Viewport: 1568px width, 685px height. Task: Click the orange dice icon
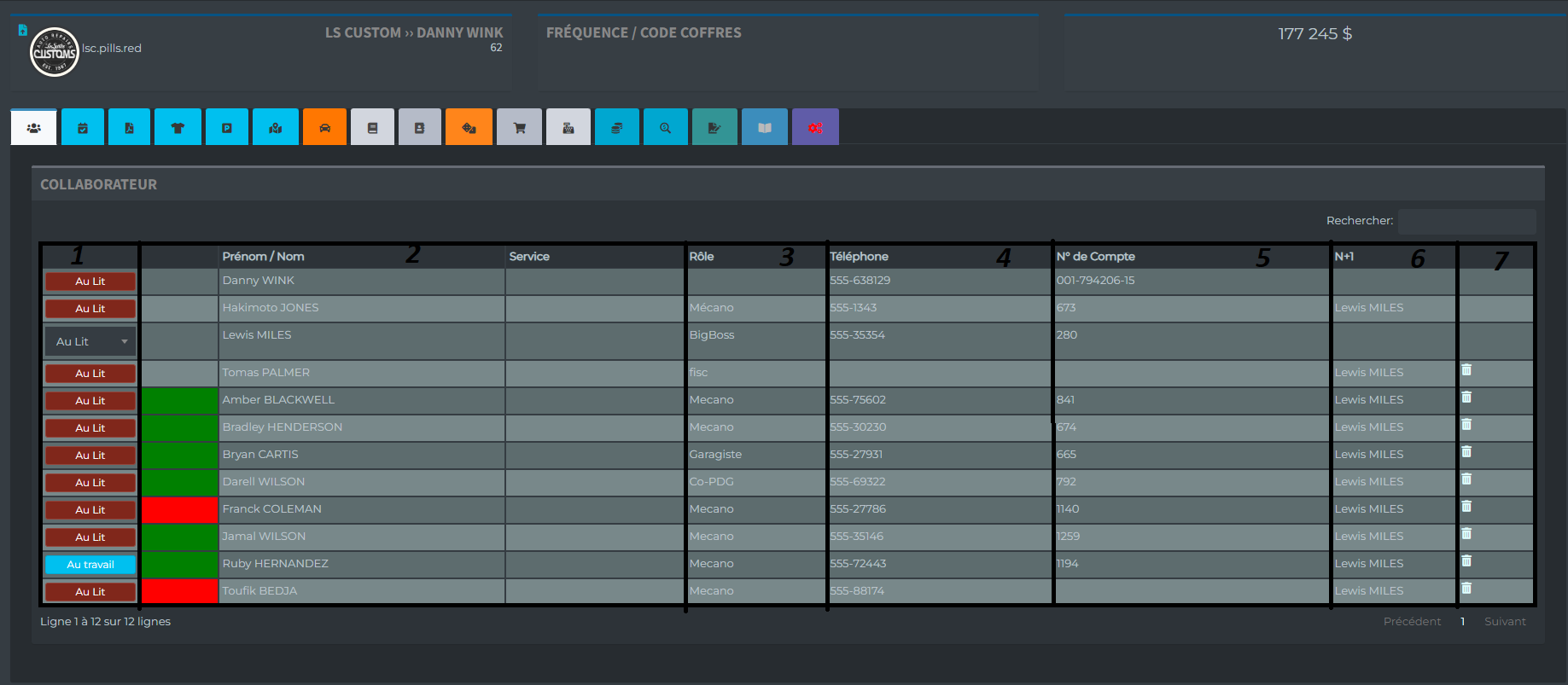[x=469, y=127]
